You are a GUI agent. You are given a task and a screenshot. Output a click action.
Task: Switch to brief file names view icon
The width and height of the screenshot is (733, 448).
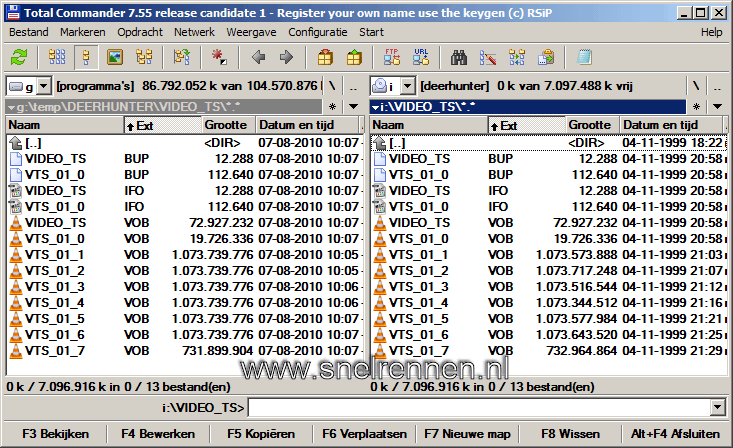57,58
